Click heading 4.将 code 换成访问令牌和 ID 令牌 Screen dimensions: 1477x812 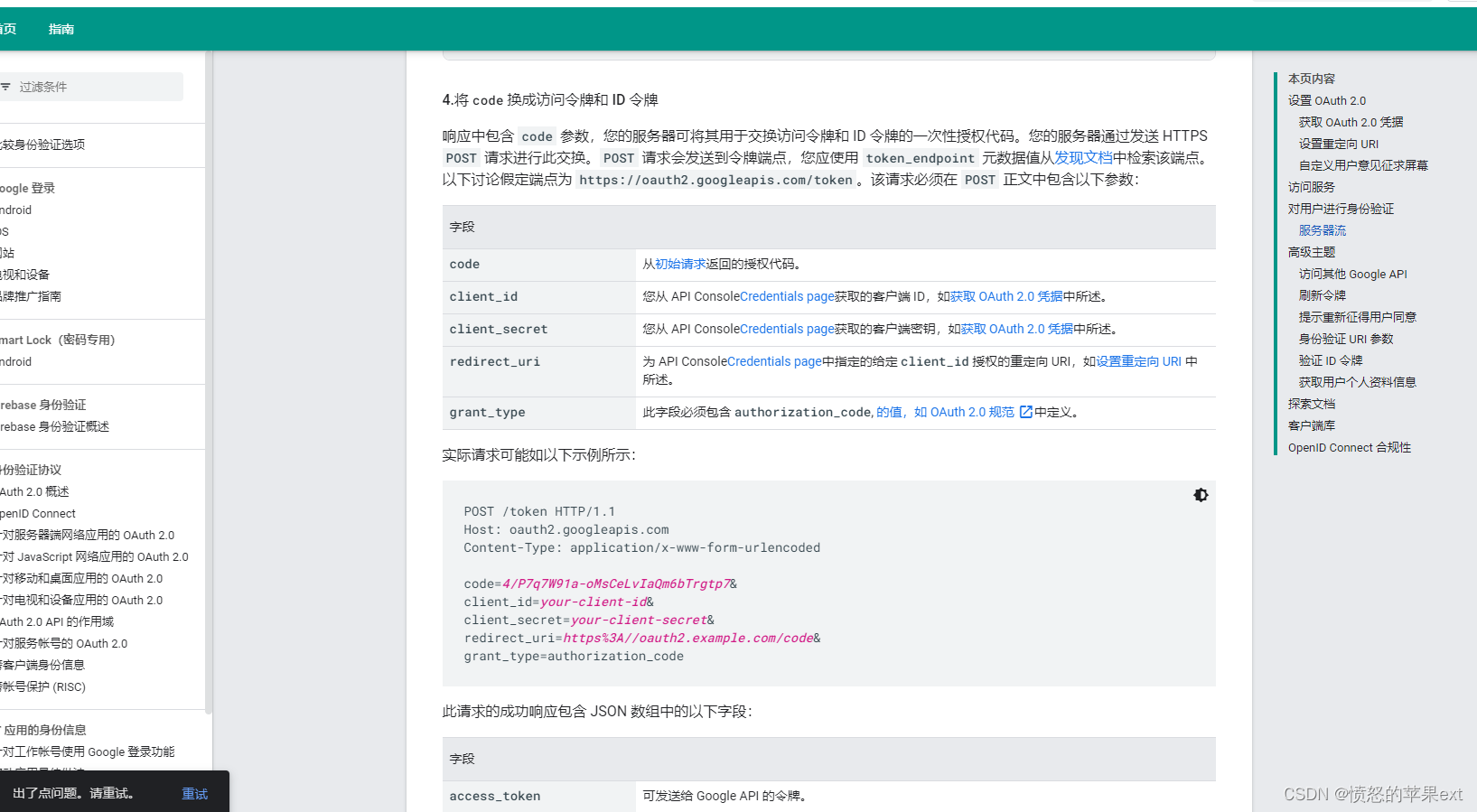(550, 99)
